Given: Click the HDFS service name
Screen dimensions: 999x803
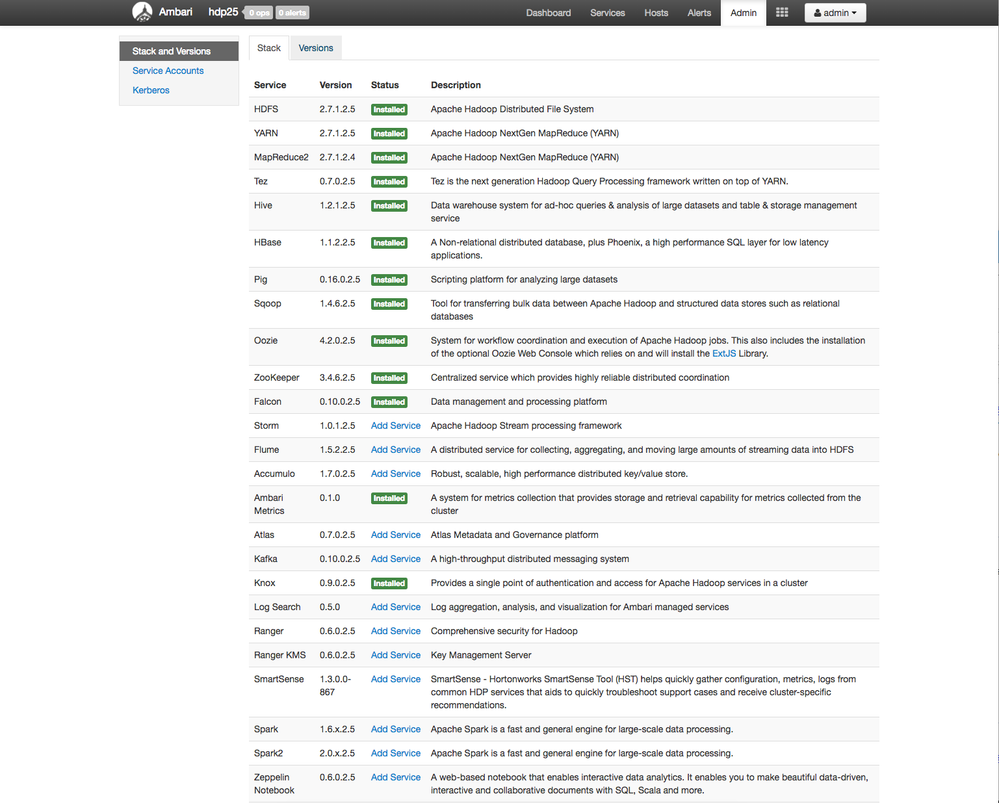Looking at the screenshot, I should coord(266,109).
